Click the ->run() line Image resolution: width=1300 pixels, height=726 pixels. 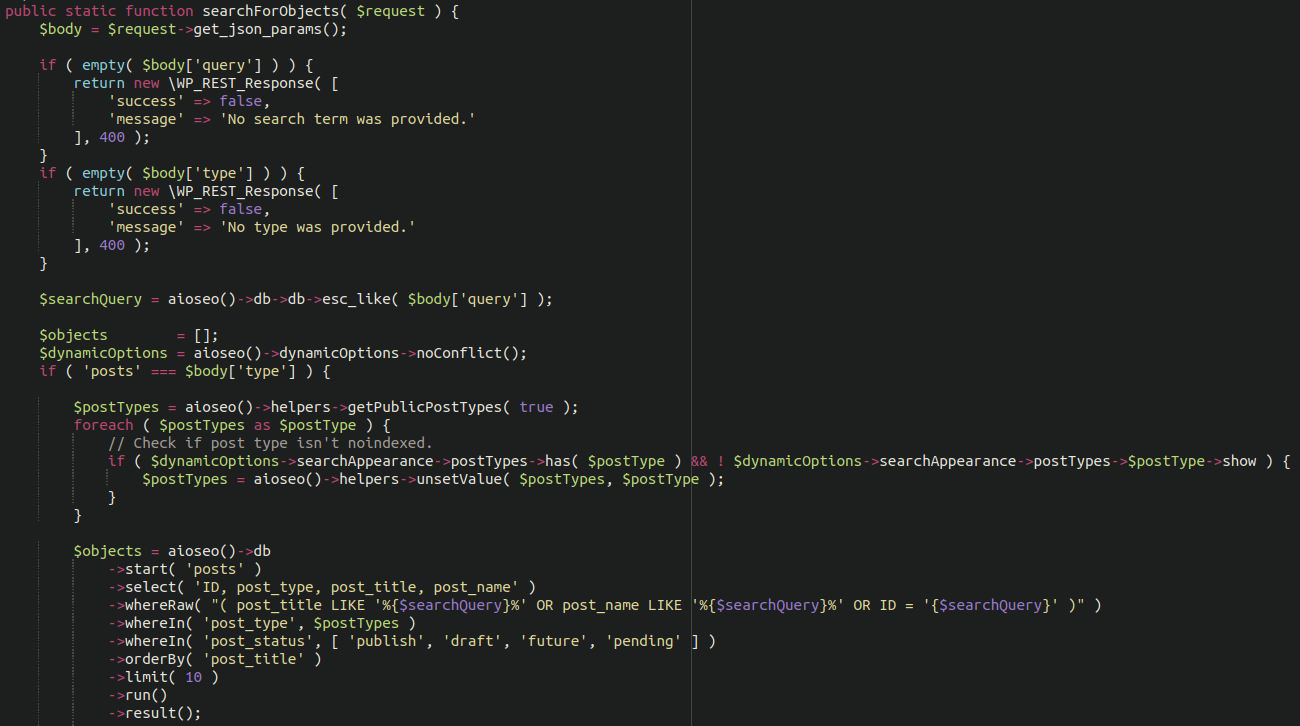pyautogui.click(x=138, y=695)
